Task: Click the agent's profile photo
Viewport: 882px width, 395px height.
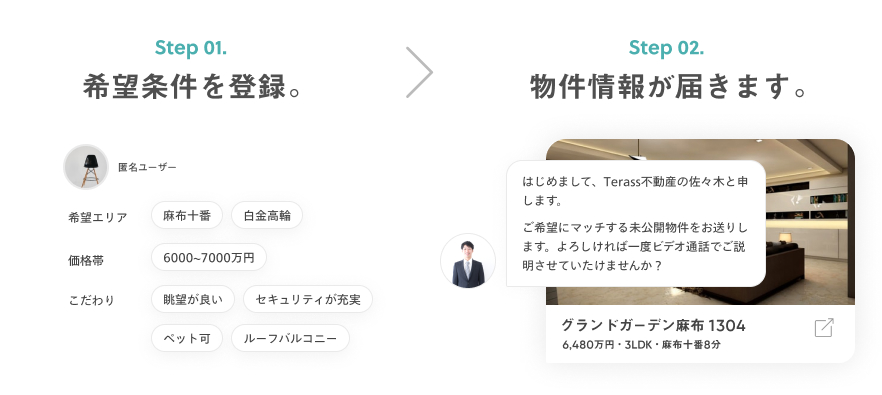Action: pos(468,261)
